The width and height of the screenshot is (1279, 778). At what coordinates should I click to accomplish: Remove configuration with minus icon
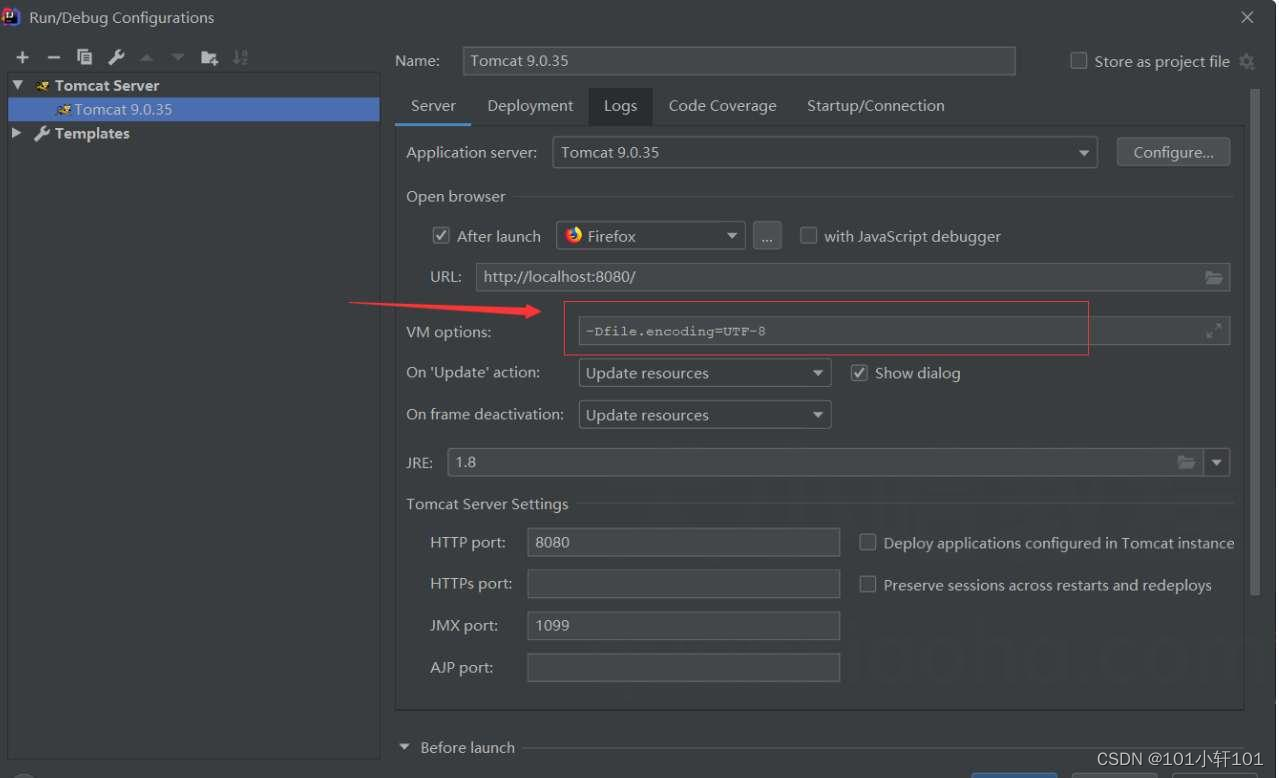(54, 58)
